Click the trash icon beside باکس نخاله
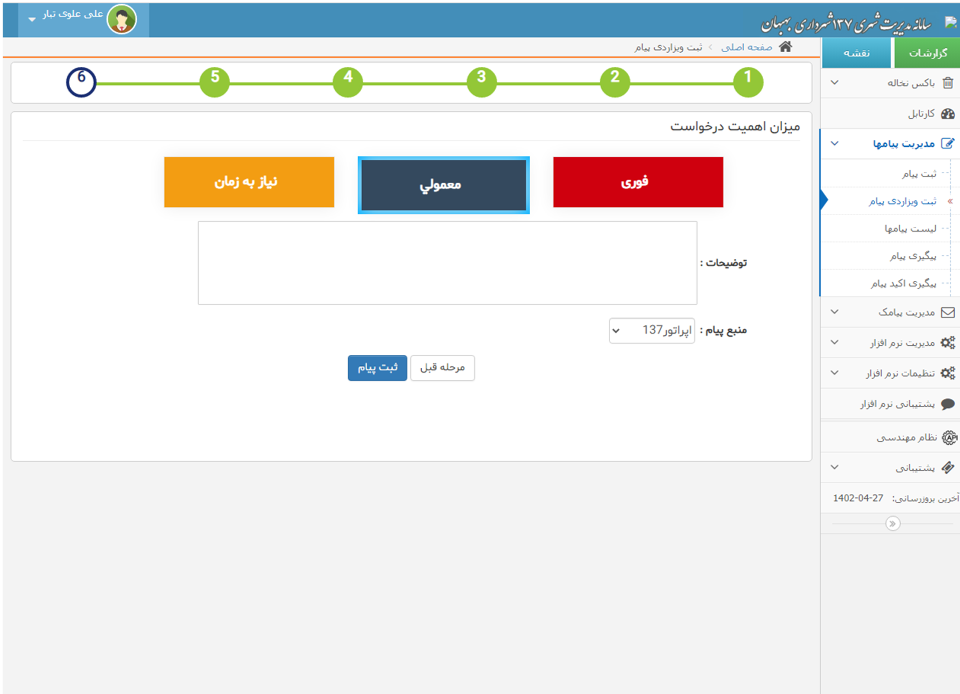Screen dimensions: 960x694 [x=948, y=83]
